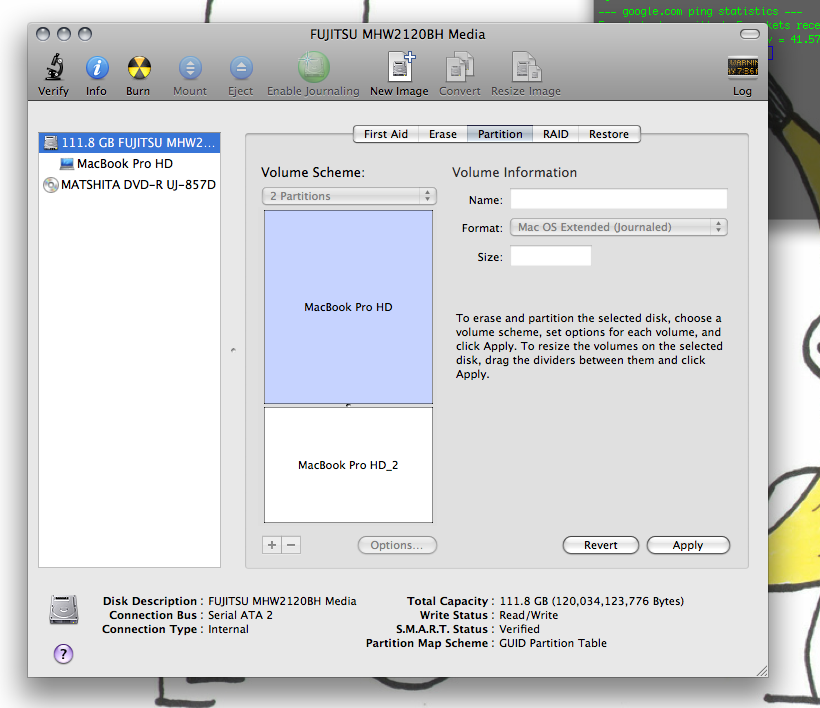This screenshot has width=820, height=708.
Task: Click the GUID Partition Table text
Action: click(x=553, y=643)
